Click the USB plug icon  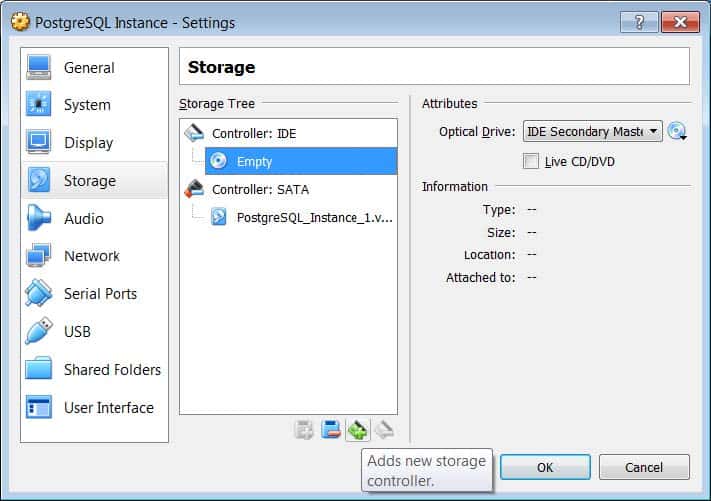[39, 331]
